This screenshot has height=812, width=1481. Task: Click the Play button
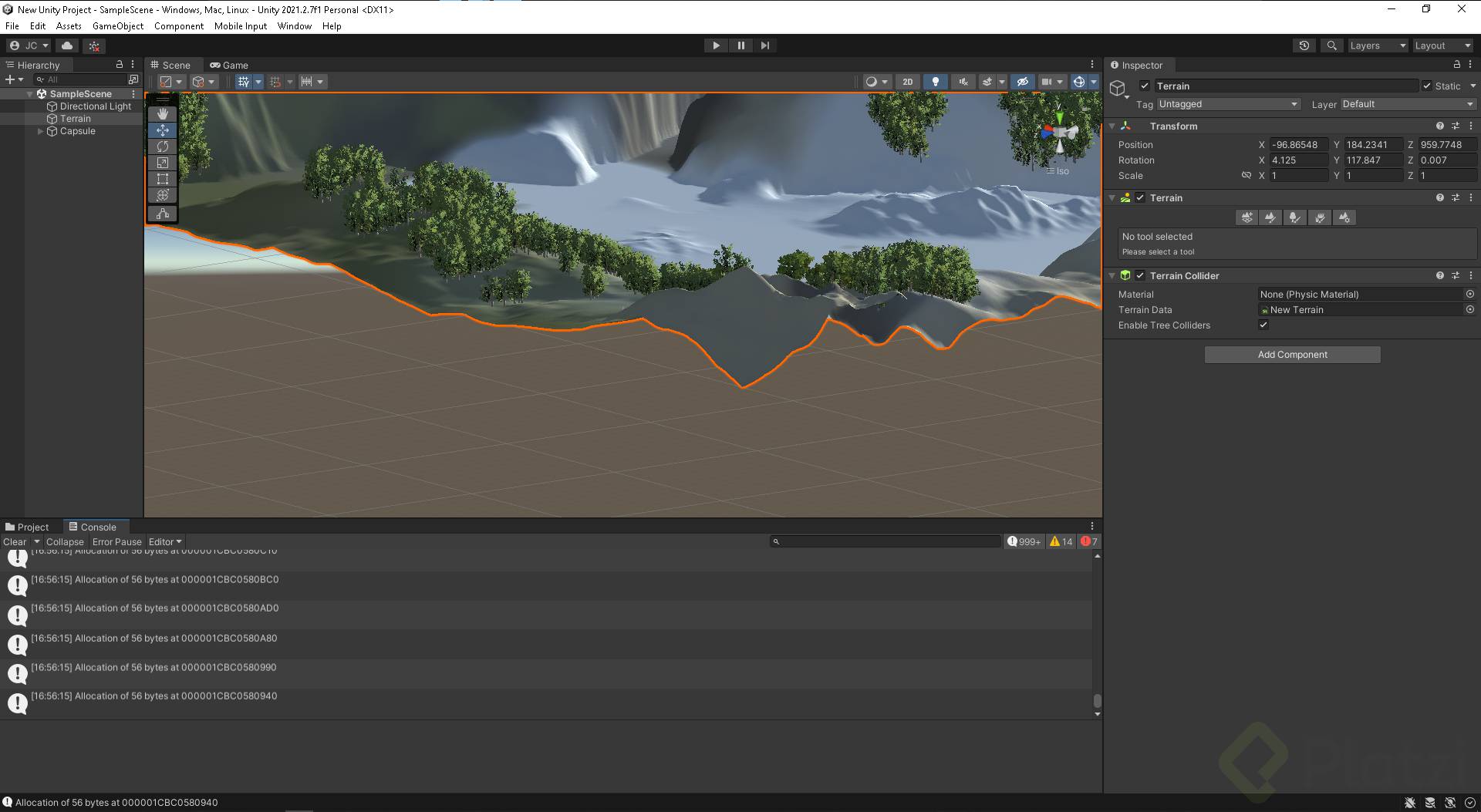[716, 45]
